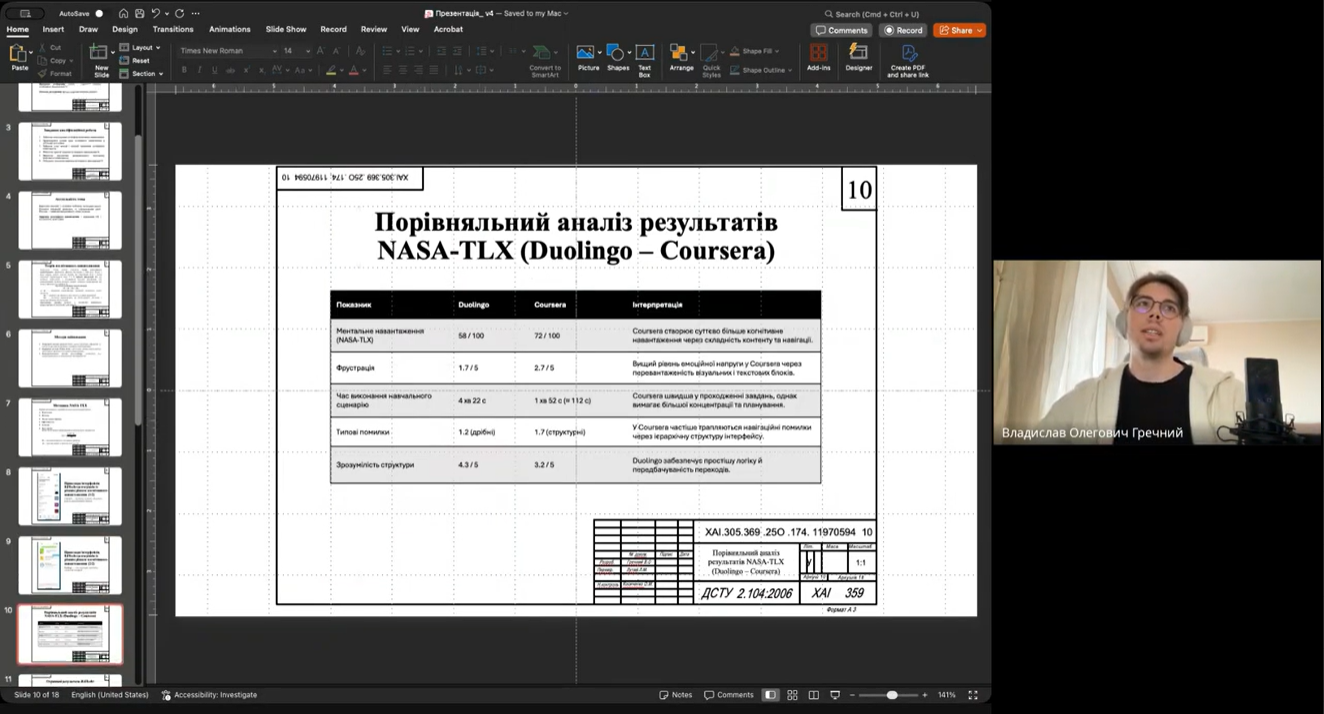Click the Paste clipboard icon
This screenshot has height=714, width=1324.
click(19, 54)
